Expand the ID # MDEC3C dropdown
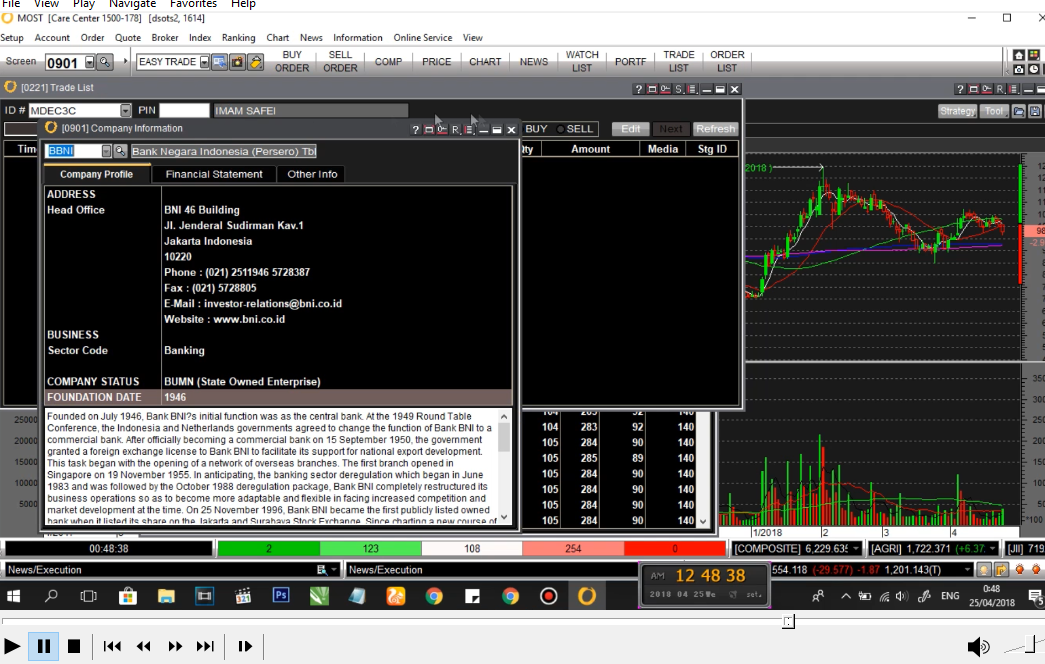Image resolution: width=1045 pixels, height=664 pixels. pyautogui.click(x=125, y=111)
